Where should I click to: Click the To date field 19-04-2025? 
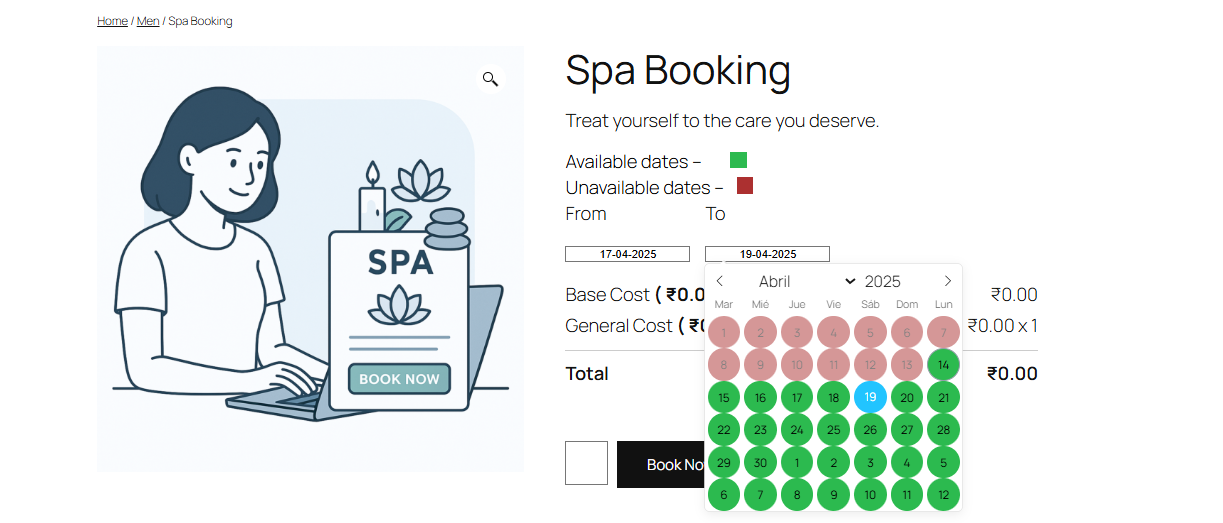click(x=768, y=254)
